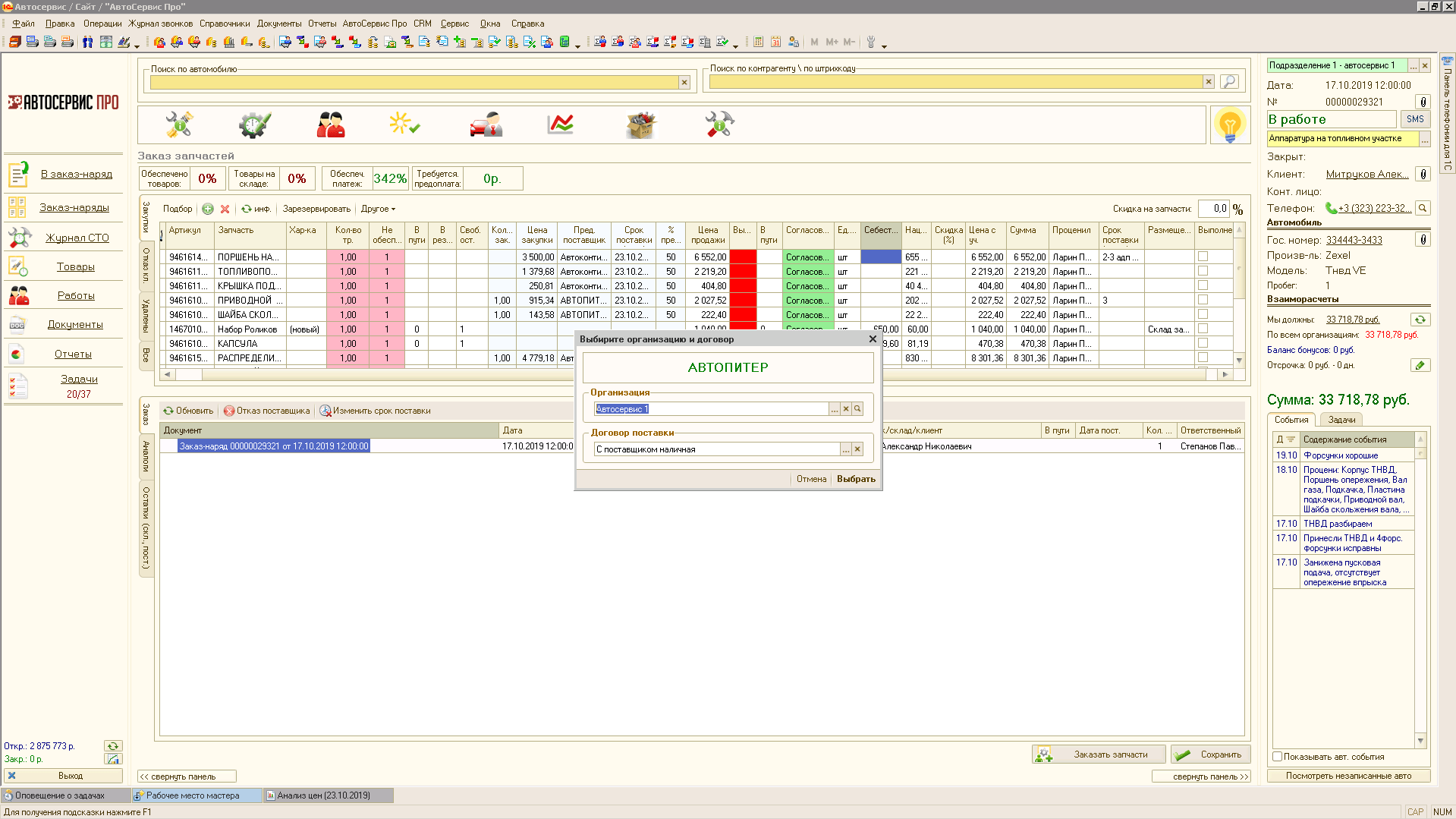The width and height of the screenshot is (1456, 819).
Task: Click the two-people clients icon
Action: pos(330,124)
